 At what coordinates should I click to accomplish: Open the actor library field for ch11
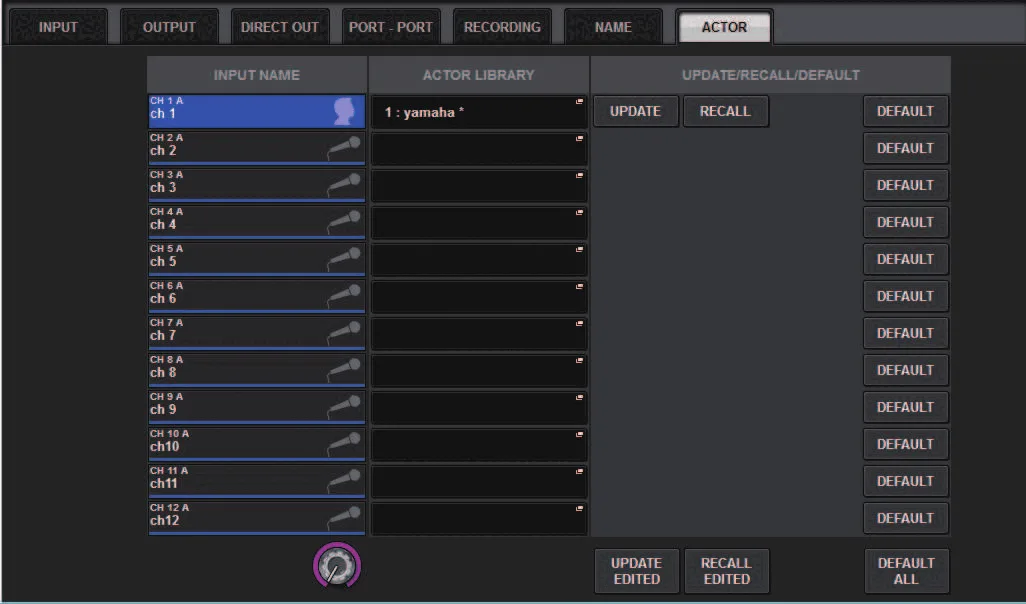pyautogui.click(x=479, y=482)
